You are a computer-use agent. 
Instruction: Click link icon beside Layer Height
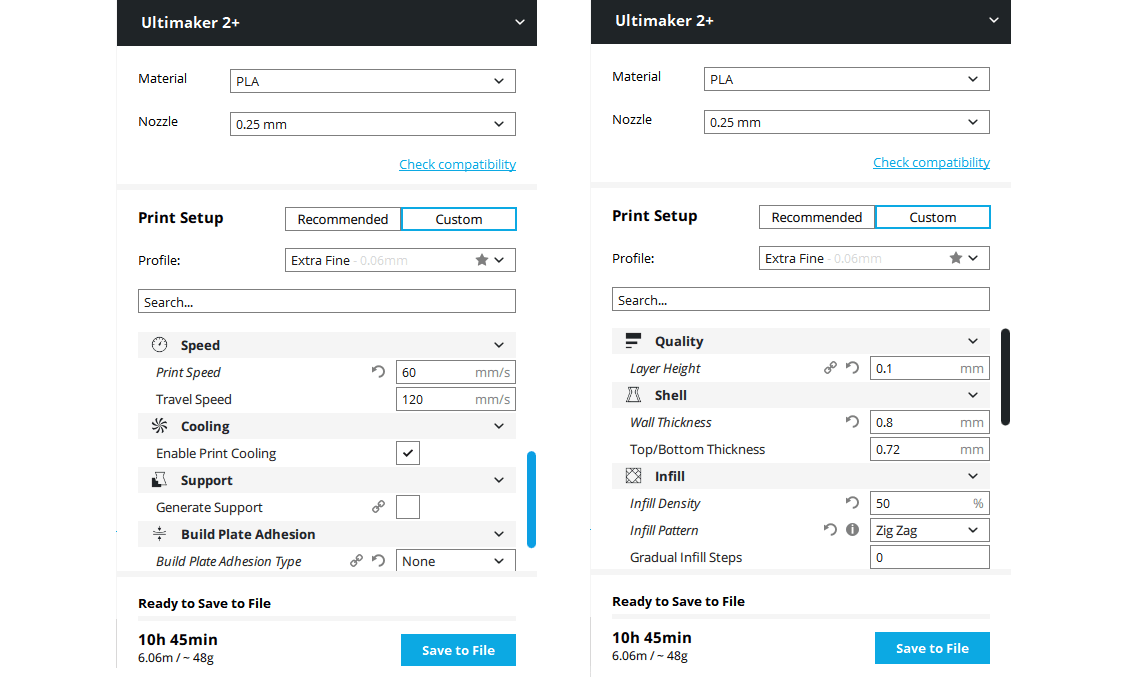coord(830,367)
